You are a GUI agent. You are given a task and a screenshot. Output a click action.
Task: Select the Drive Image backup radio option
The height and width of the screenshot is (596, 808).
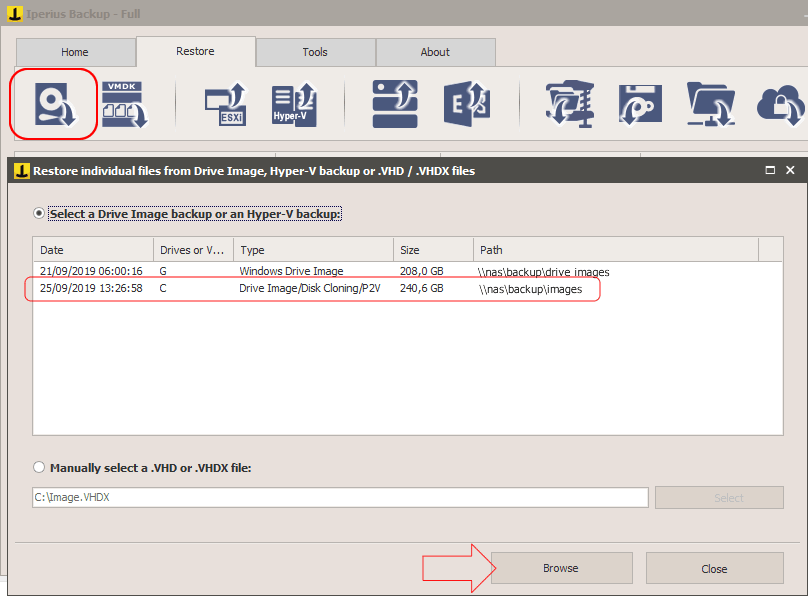click(39, 213)
